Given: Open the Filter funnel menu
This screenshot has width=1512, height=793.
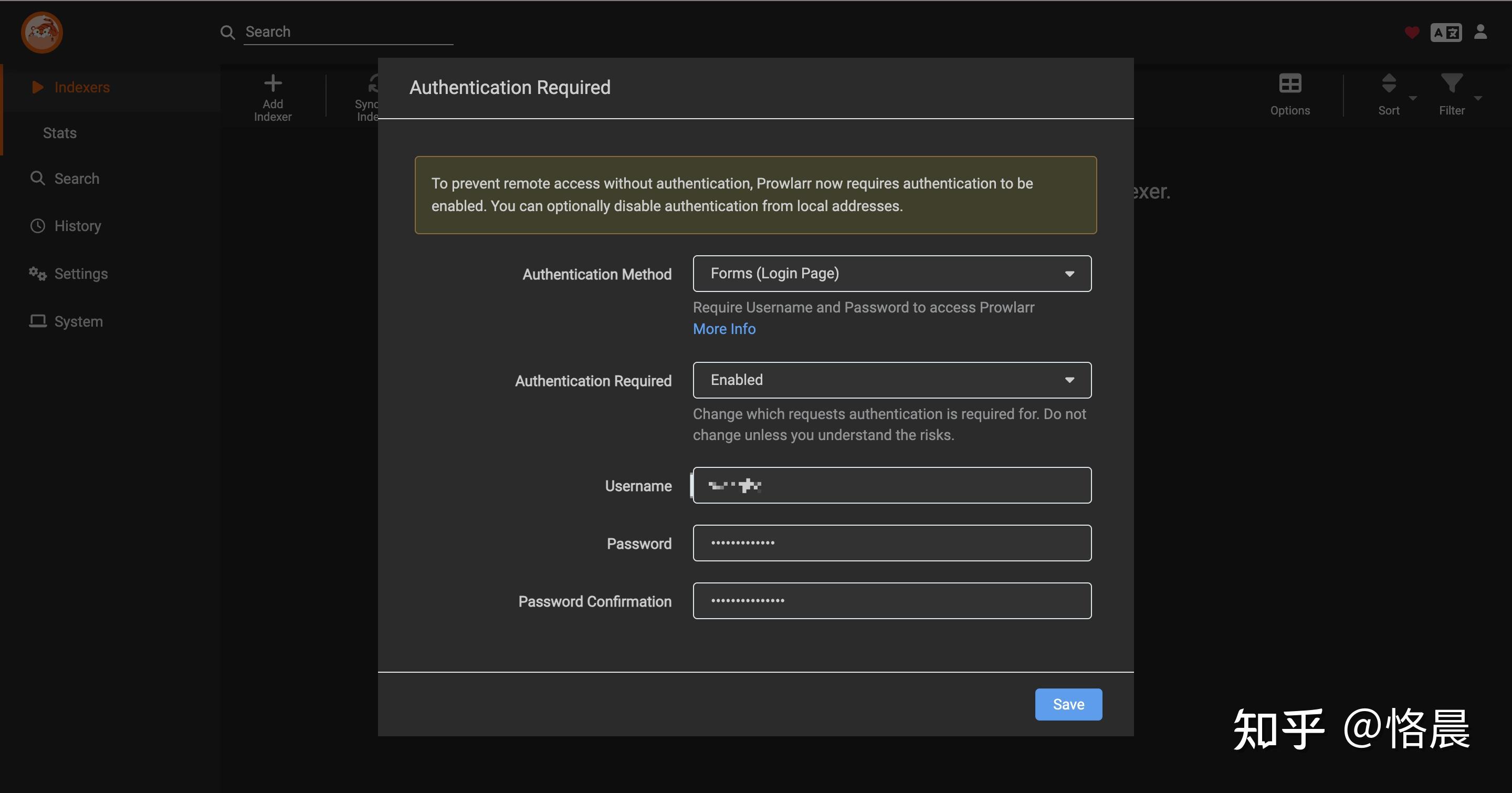Looking at the screenshot, I should point(1452,84).
